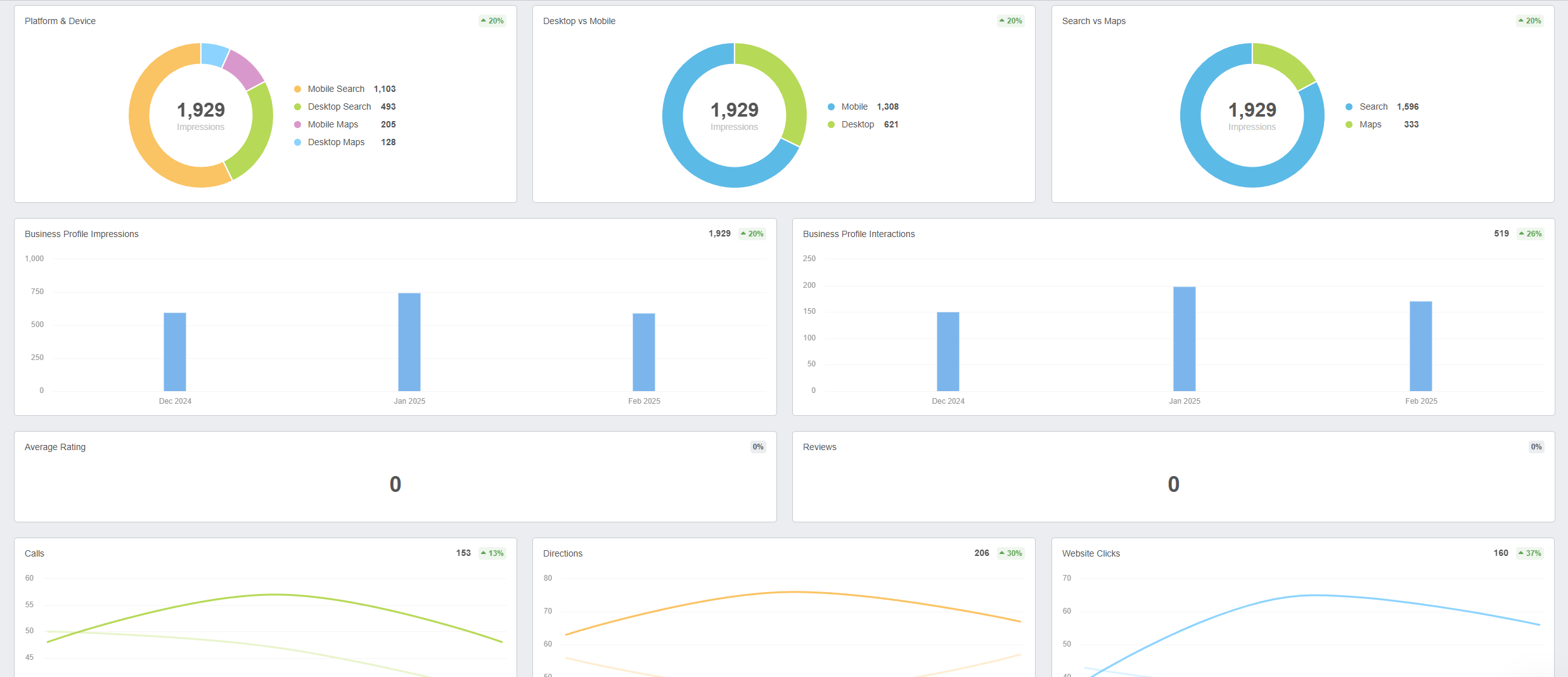Click the Mobile Search legend color dot

[297, 89]
